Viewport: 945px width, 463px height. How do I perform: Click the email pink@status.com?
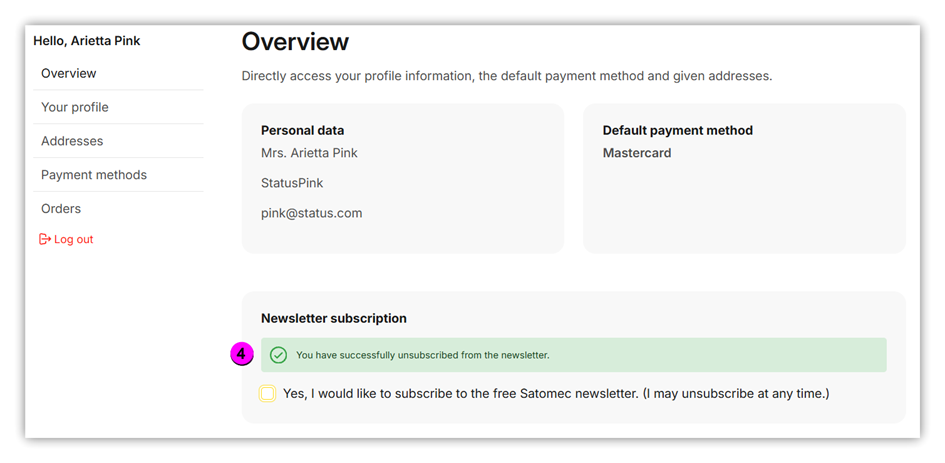click(311, 213)
